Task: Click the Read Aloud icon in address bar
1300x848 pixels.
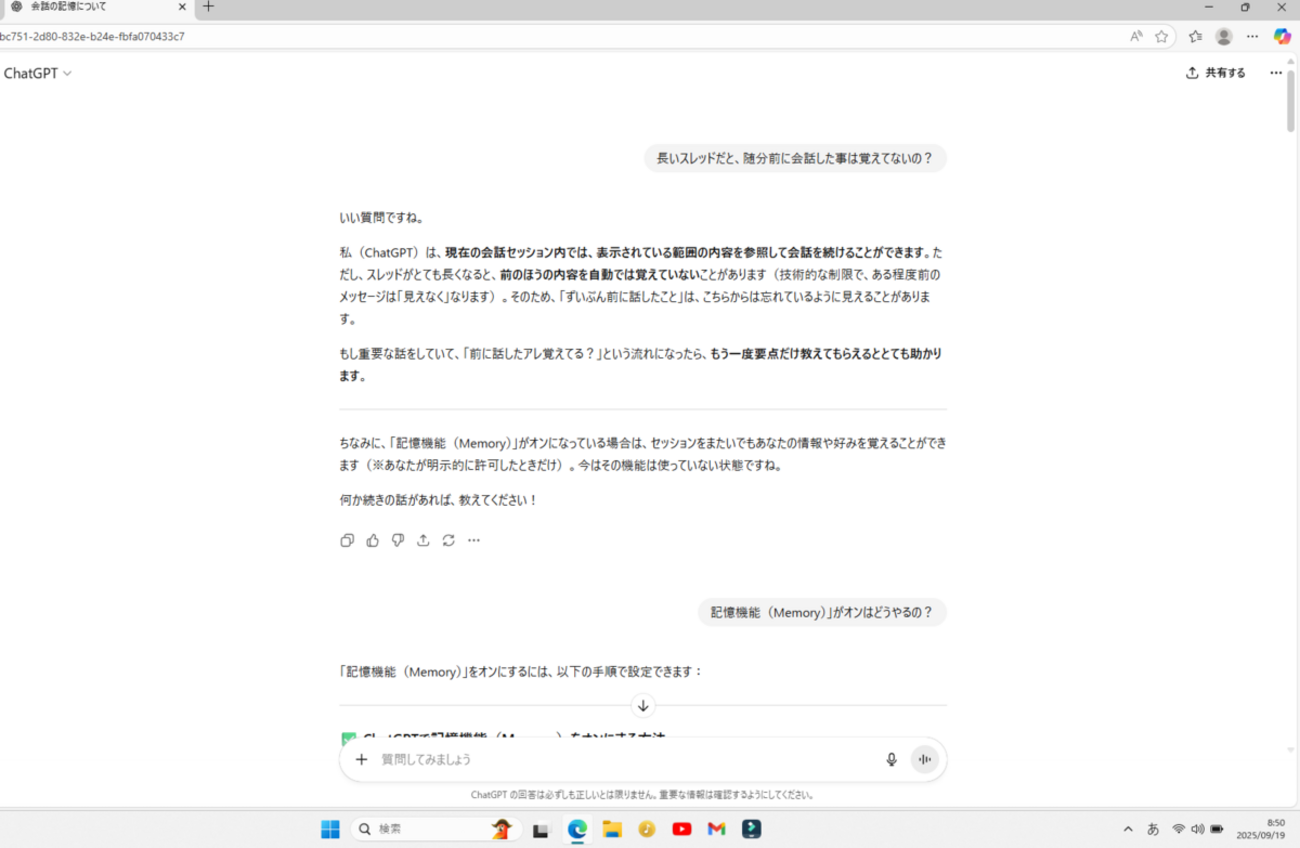Action: coord(1136,36)
